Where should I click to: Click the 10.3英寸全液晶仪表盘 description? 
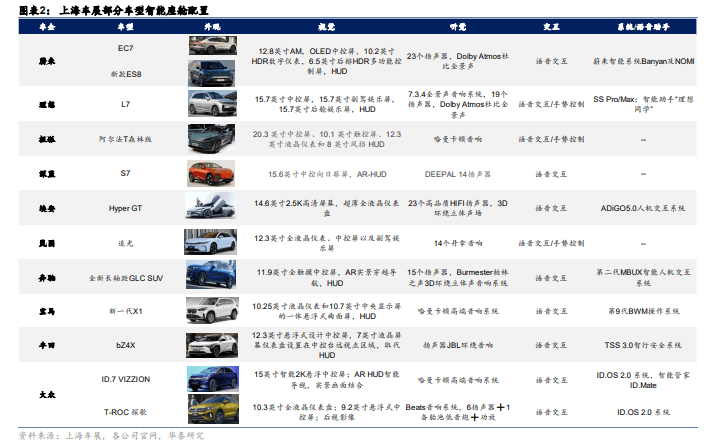(326, 412)
